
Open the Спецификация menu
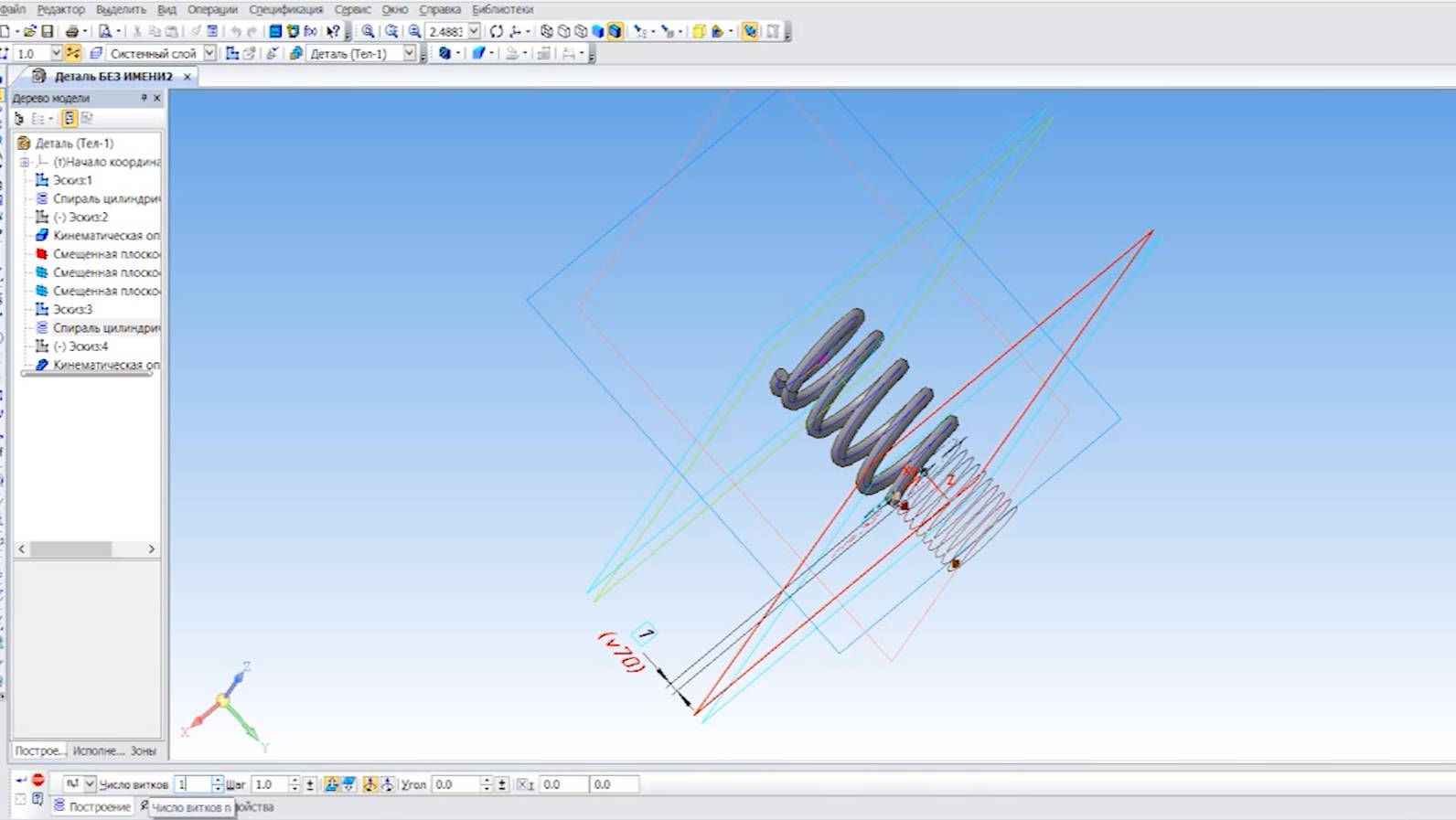coord(285,9)
